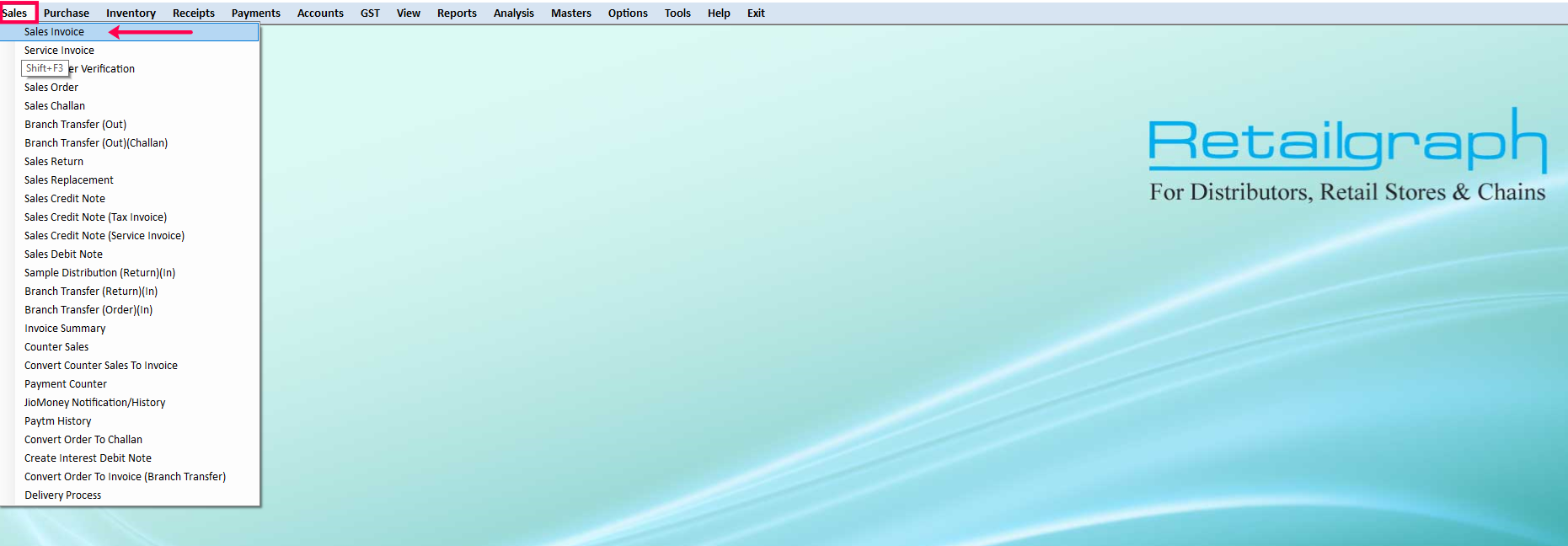The height and width of the screenshot is (546, 1568).
Task: Open Payment Counter
Action: tap(130, 384)
